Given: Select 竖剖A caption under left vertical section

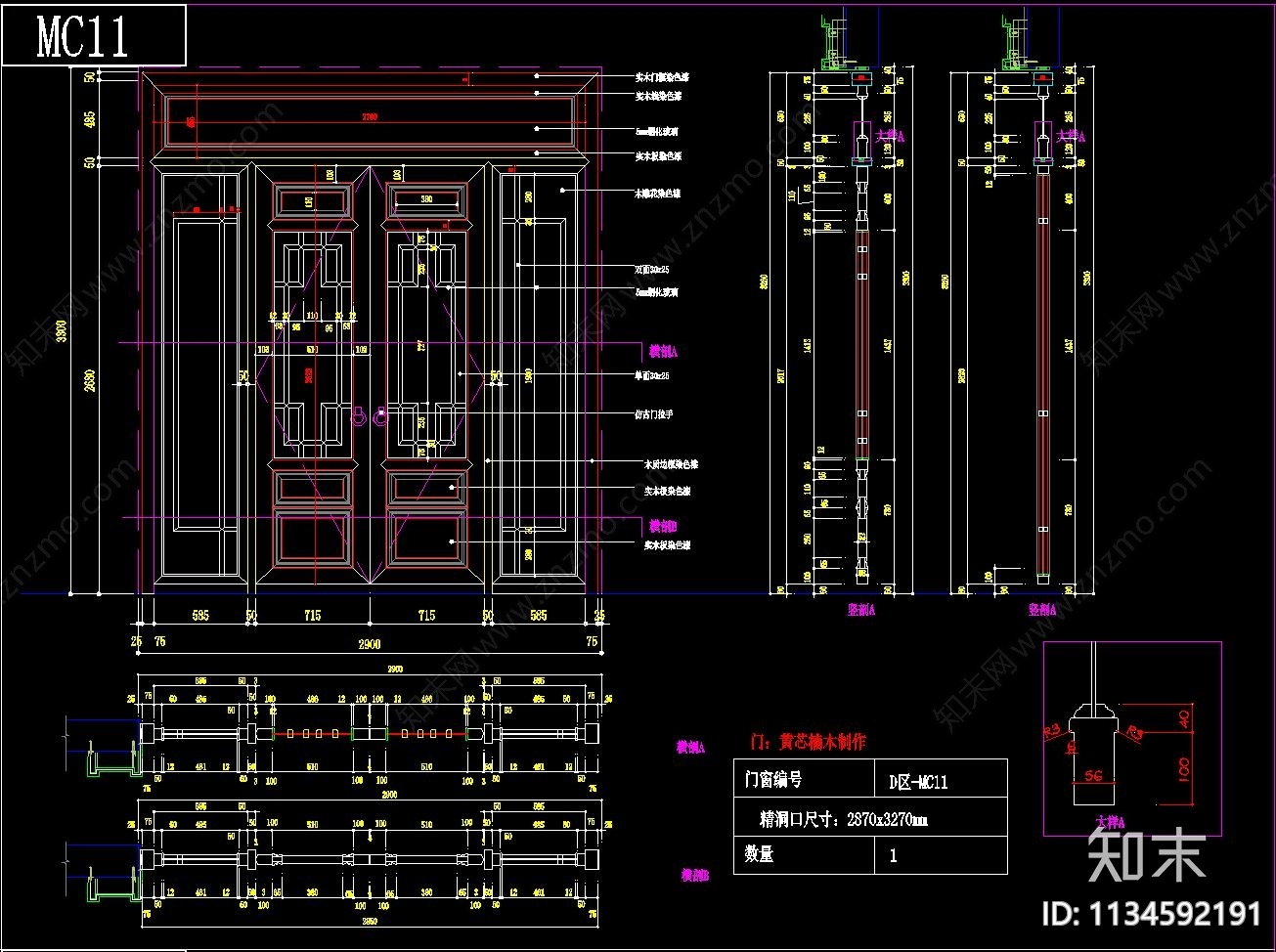Looking at the screenshot, I should pyautogui.click(x=860, y=609).
